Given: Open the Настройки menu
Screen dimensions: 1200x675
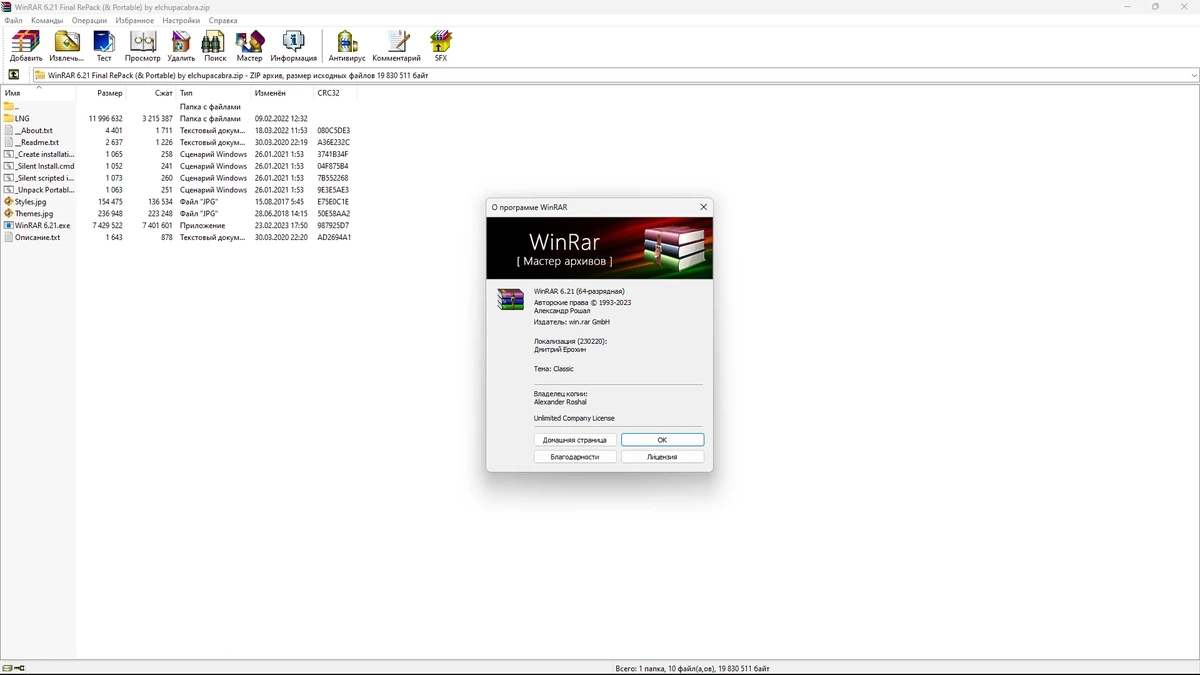Looking at the screenshot, I should (x=181, y=20).
